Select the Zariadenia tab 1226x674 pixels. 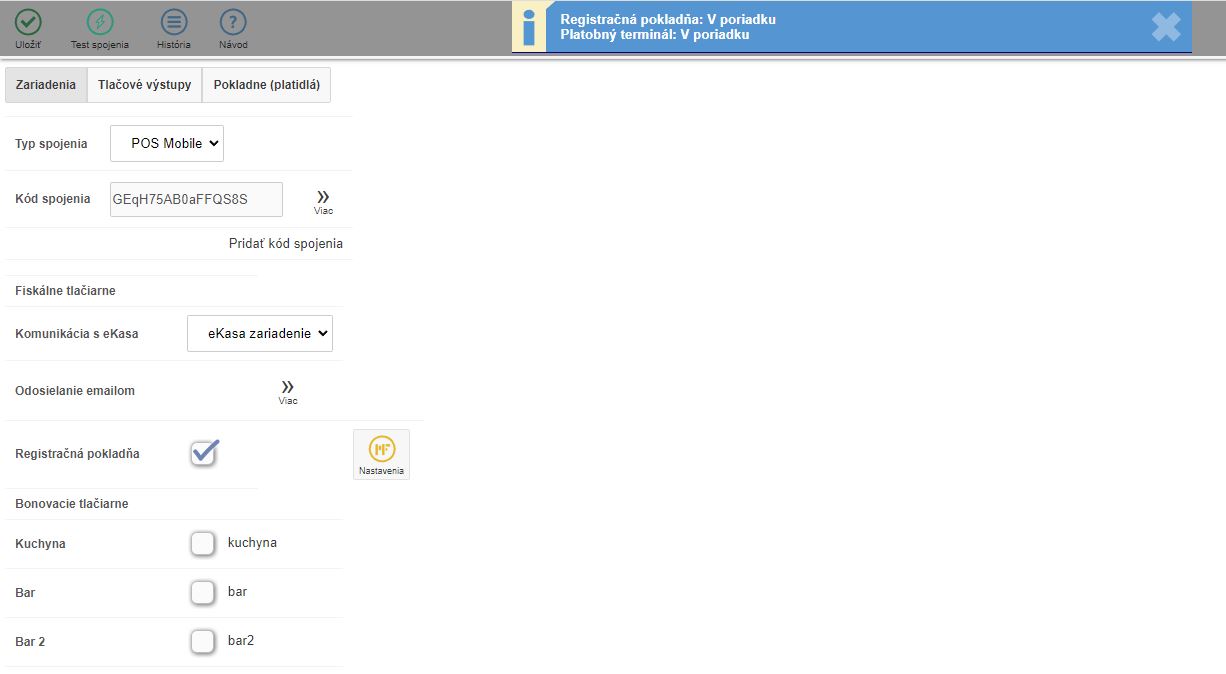click(x=46, y=85)
